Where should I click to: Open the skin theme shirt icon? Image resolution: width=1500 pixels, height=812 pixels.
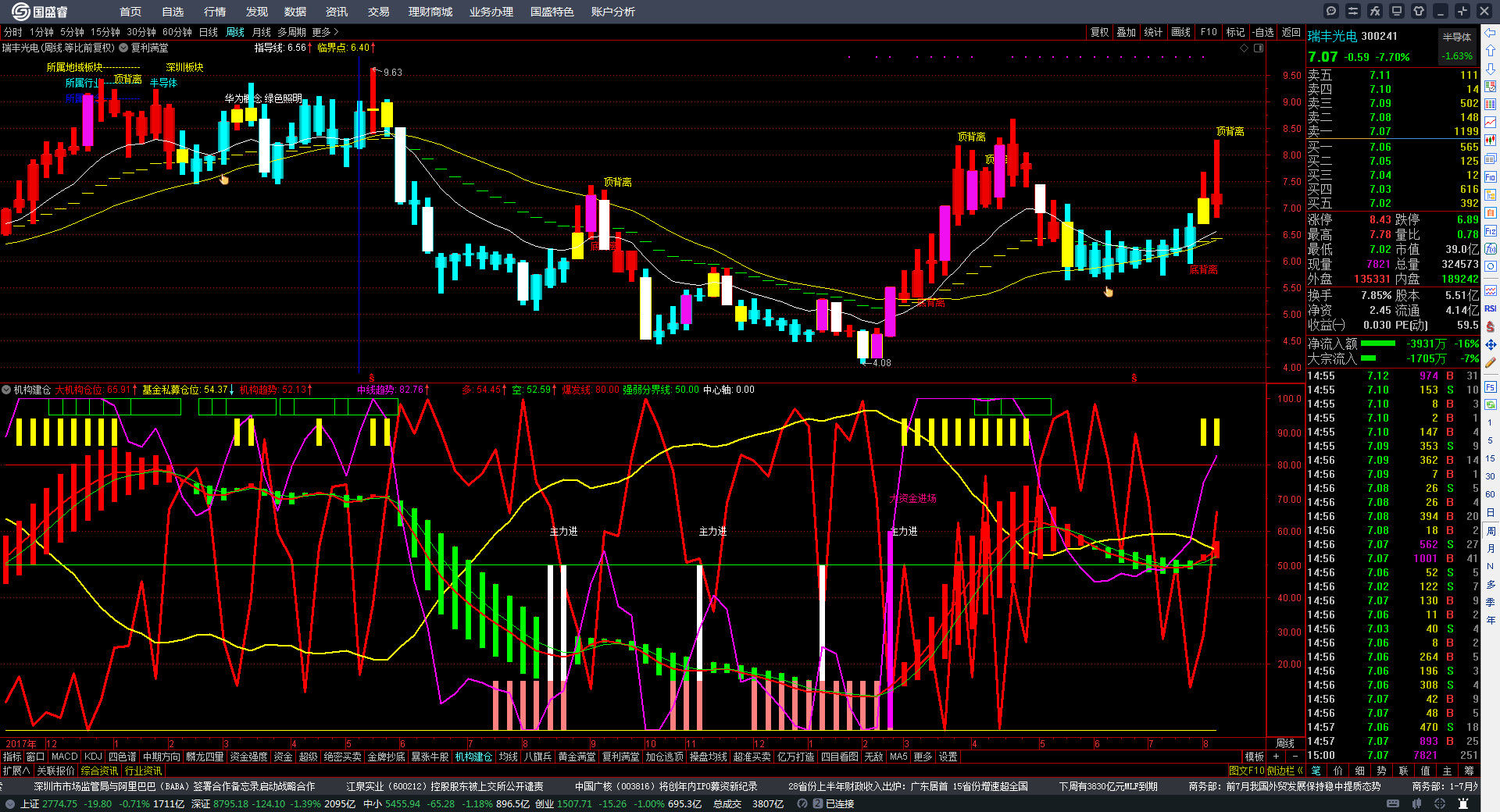[x=1419, y=11]
